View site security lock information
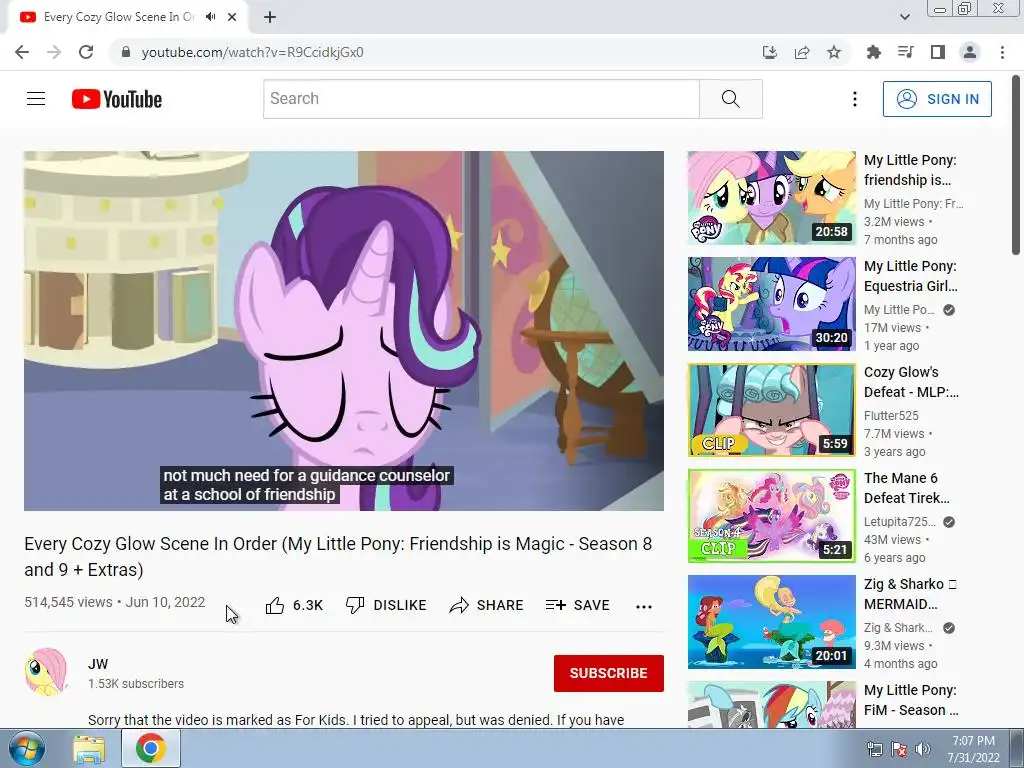 click(x=127, y=52)
